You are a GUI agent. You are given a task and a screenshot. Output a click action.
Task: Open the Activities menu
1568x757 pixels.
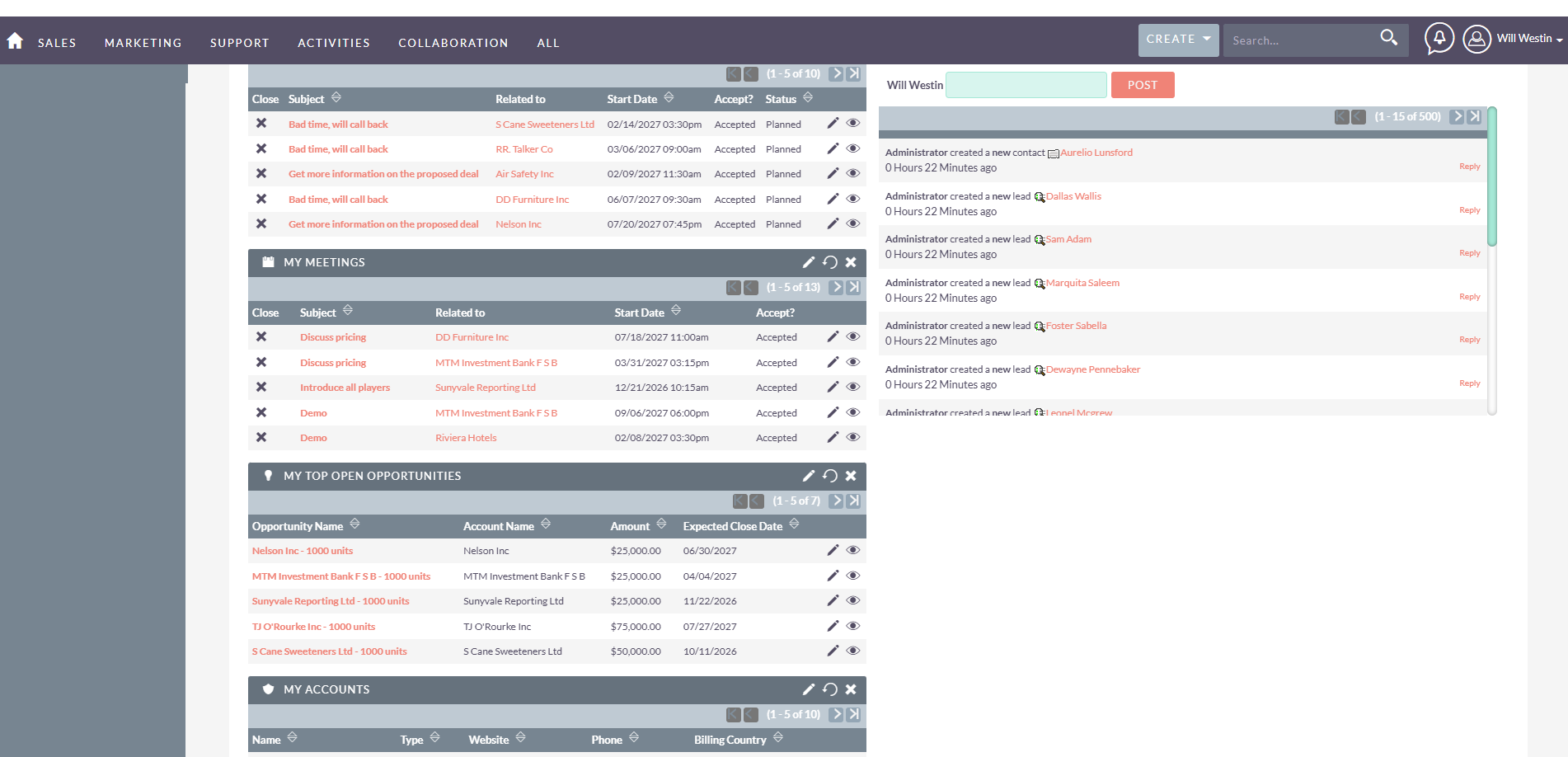[x=334, y=43]
